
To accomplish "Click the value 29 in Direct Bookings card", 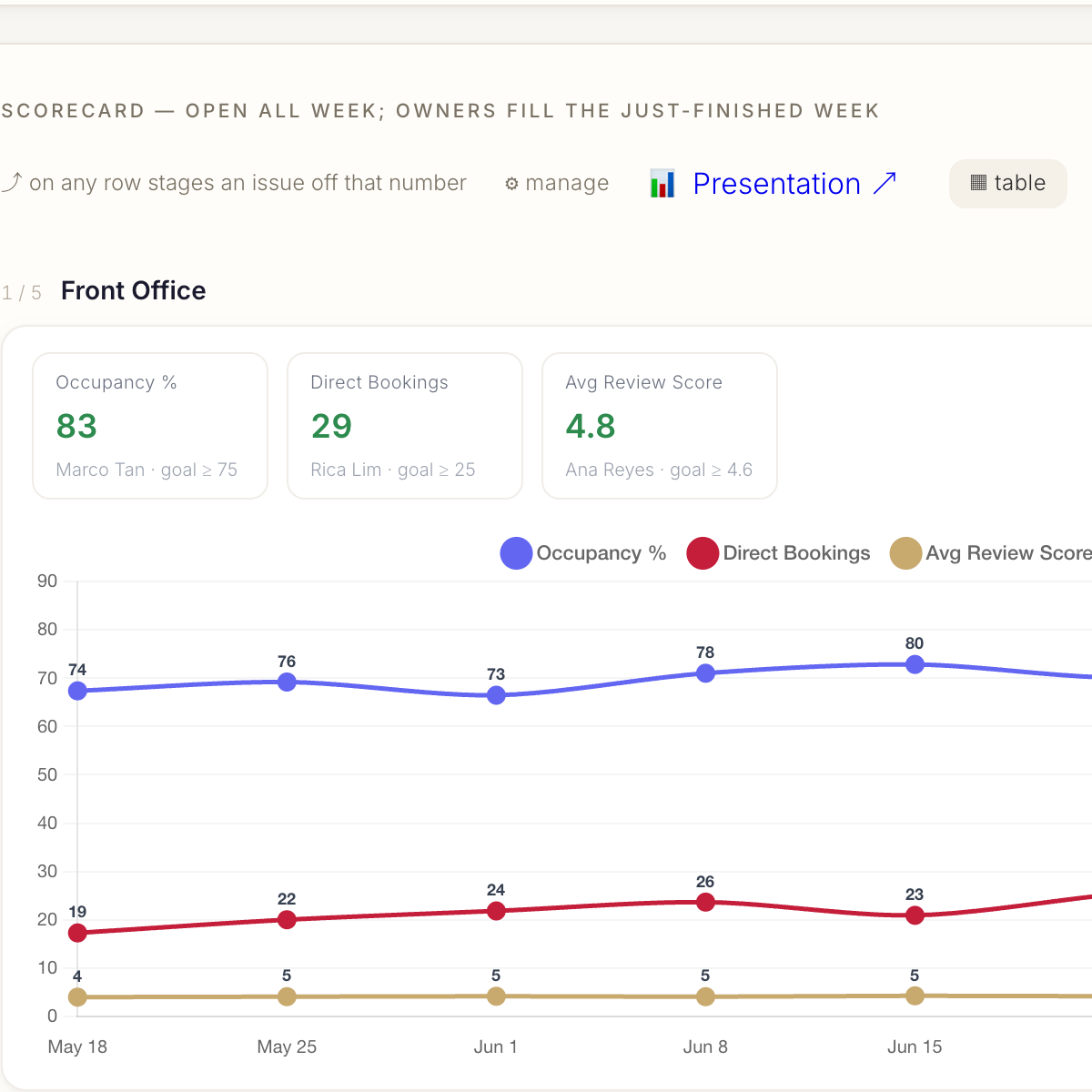I will (331, 426).
